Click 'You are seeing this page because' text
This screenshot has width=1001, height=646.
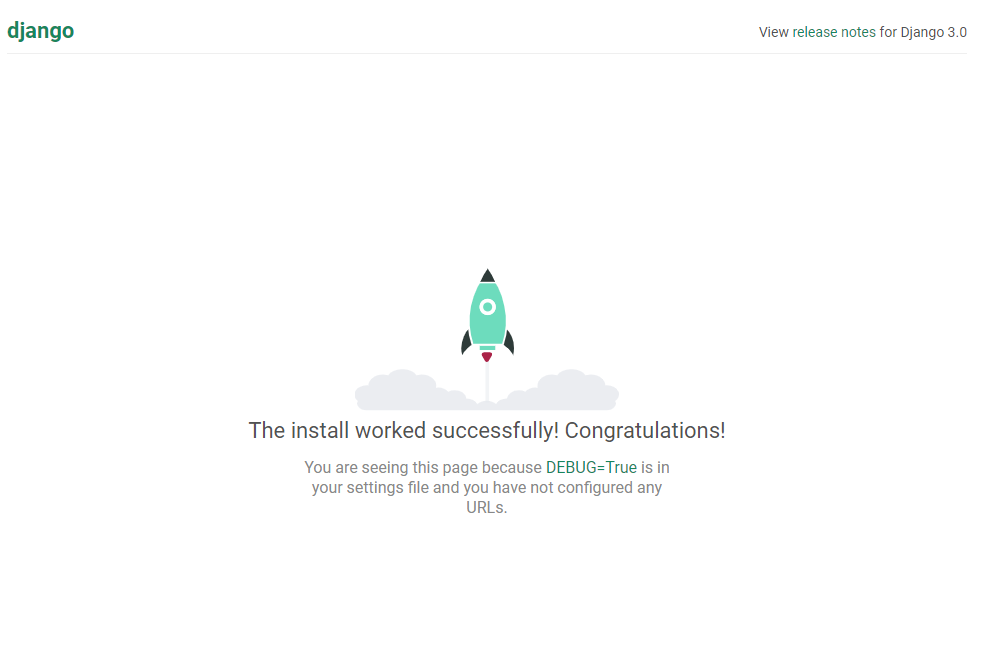(423, 467)
